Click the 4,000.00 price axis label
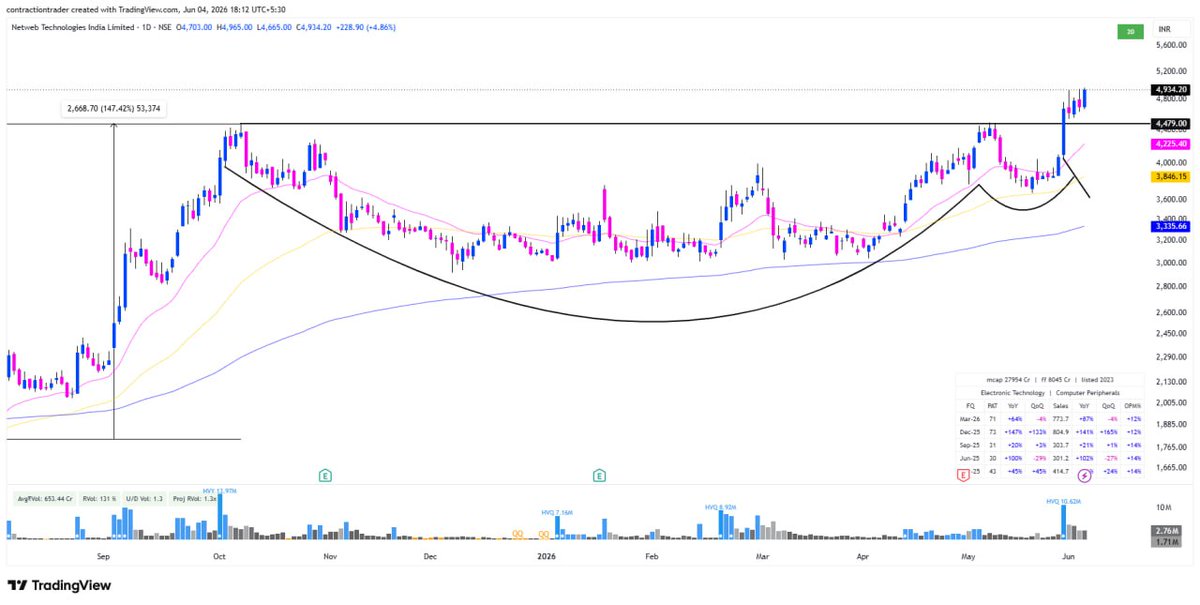The width and height of the screenshot is (1200, 605). [1170, 162]
